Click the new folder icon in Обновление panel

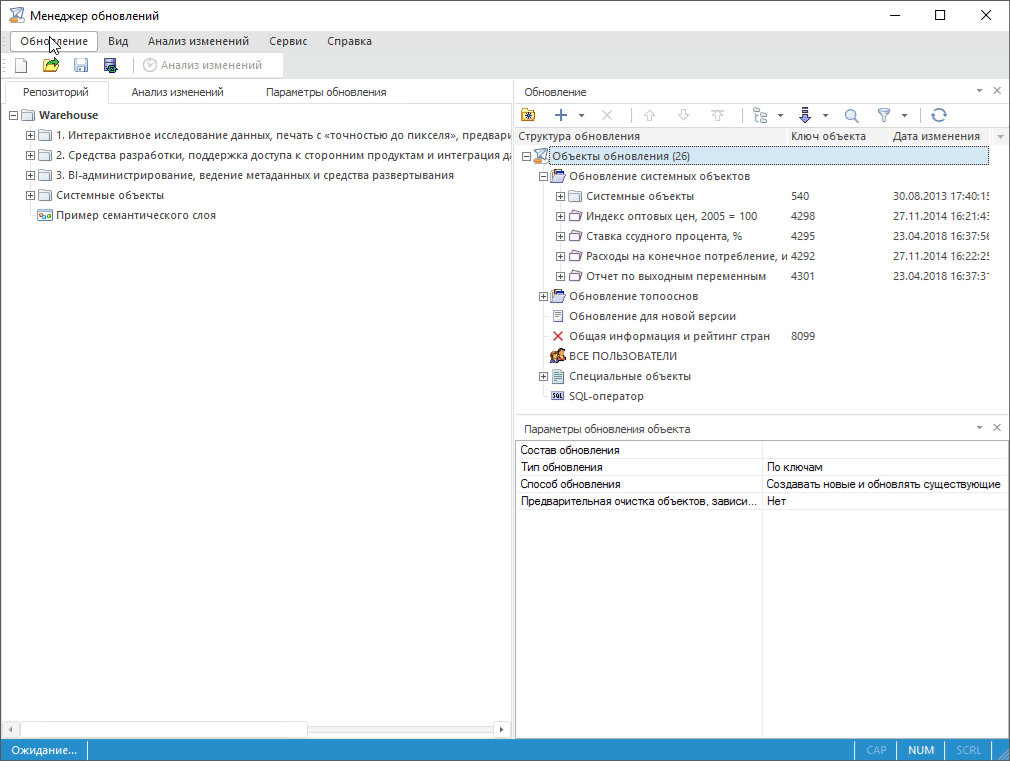(x=528, y=115)
